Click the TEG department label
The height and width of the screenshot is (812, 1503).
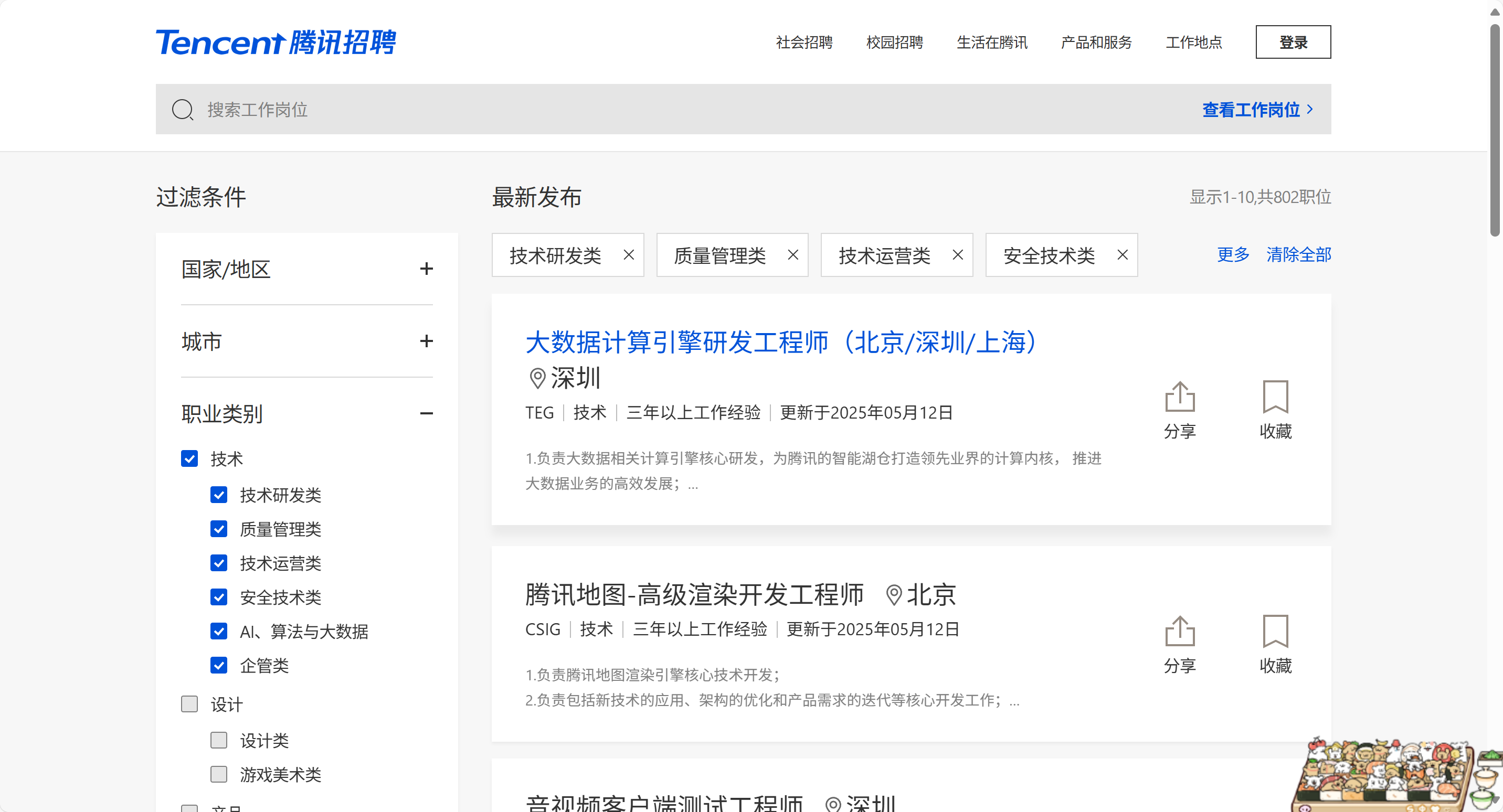(x=539, y=412)
